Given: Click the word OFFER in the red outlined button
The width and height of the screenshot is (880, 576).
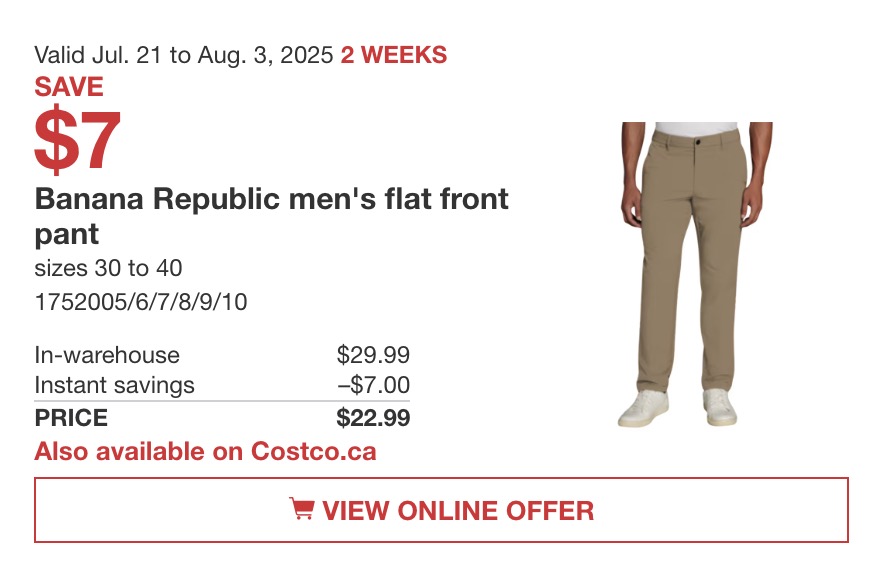Looking at the screenshot, I should (x=549, y=510).
